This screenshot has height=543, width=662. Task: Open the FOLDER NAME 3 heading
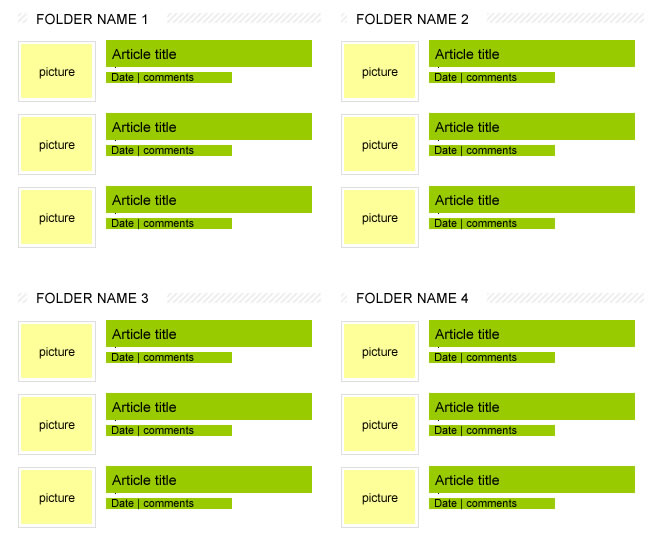(92, 299)
